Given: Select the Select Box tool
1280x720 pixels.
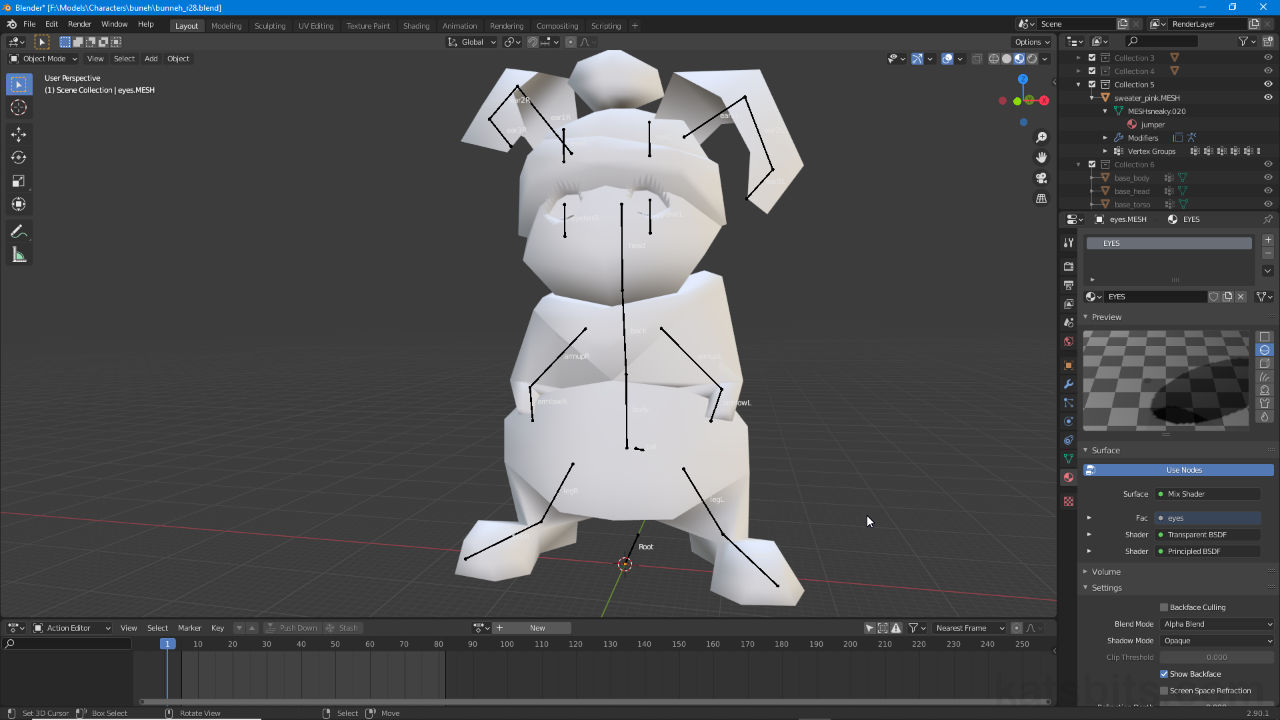Looking at the screenshot, I should tap(19, 85).
